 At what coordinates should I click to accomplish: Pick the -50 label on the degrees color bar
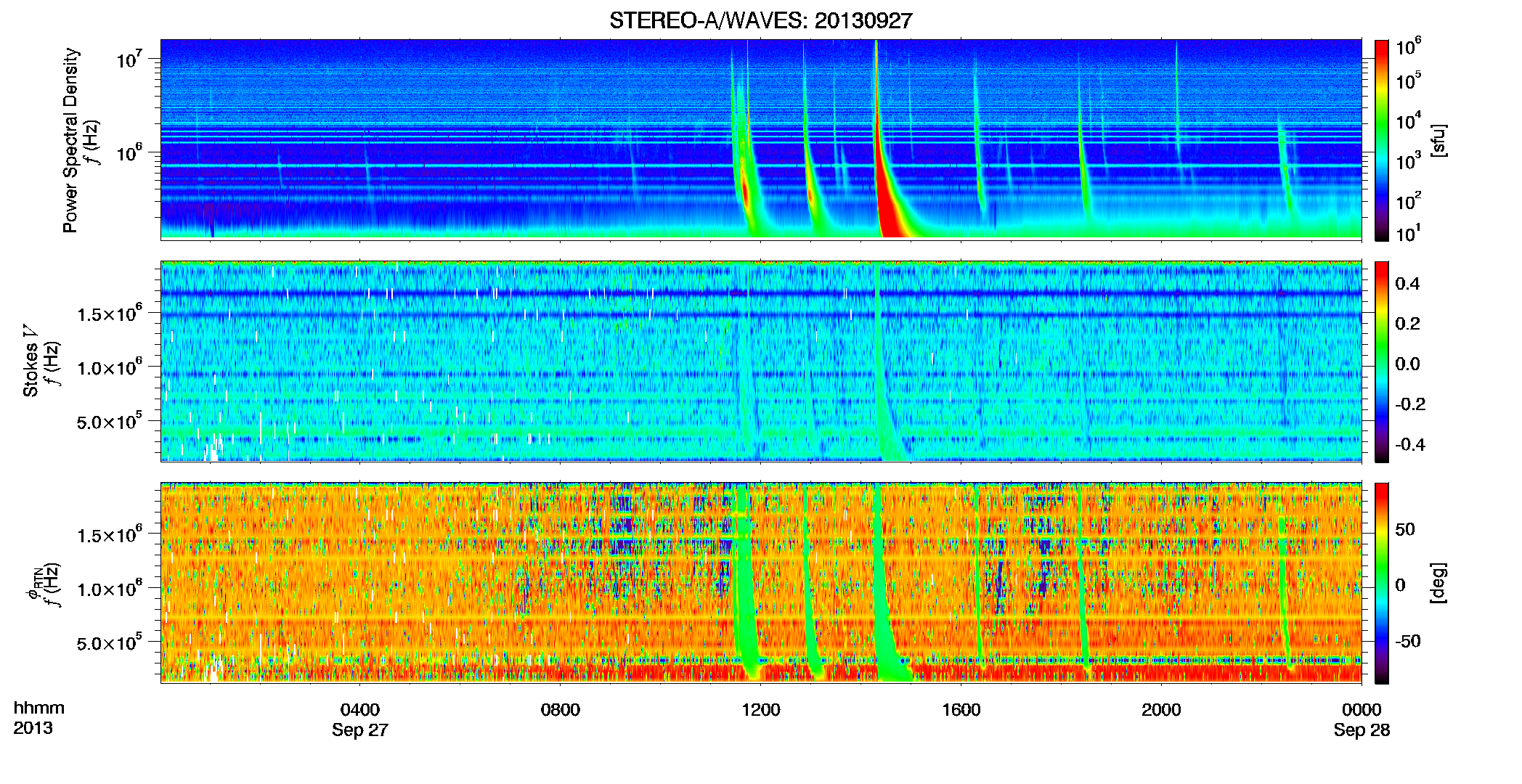1408,641
